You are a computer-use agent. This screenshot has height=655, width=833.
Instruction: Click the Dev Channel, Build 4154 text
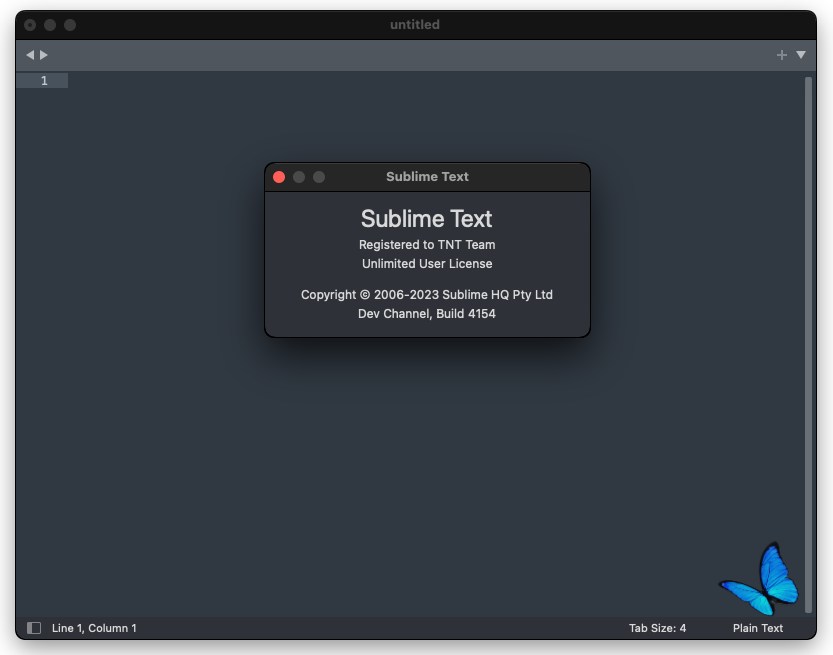(427, 313)
